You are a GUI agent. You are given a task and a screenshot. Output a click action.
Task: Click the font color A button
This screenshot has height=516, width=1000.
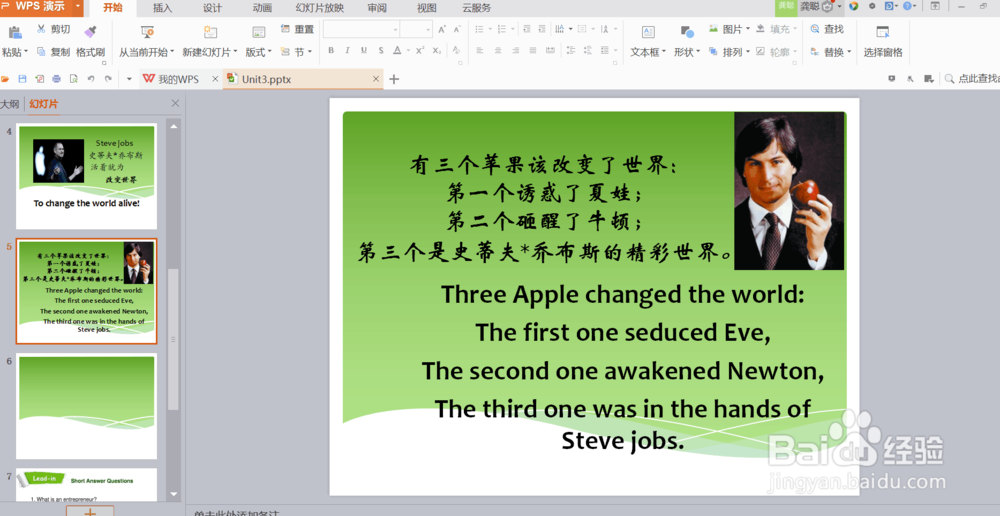pos(397,50)
